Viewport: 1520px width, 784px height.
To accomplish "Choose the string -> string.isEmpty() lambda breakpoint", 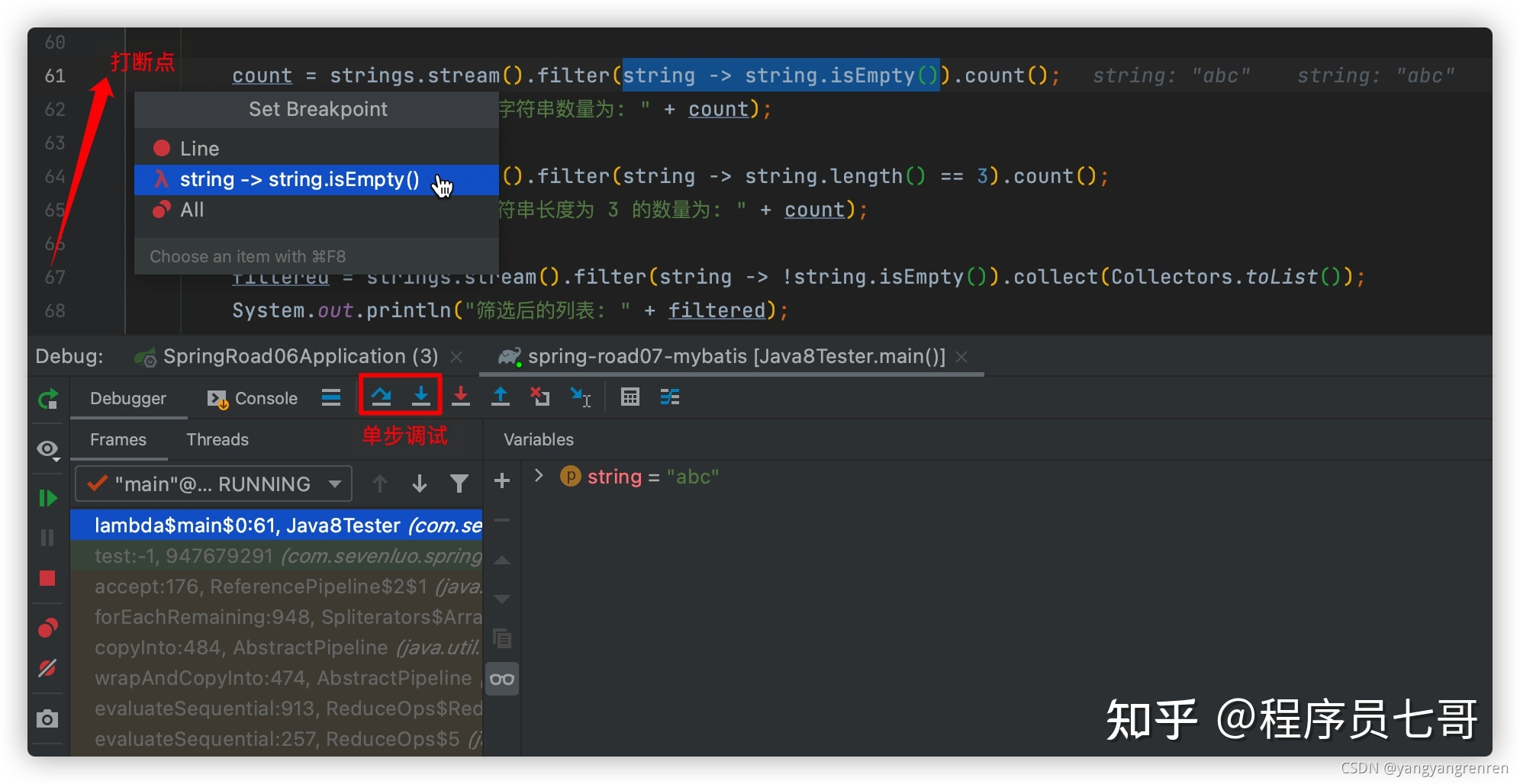I will pos(317,179).
